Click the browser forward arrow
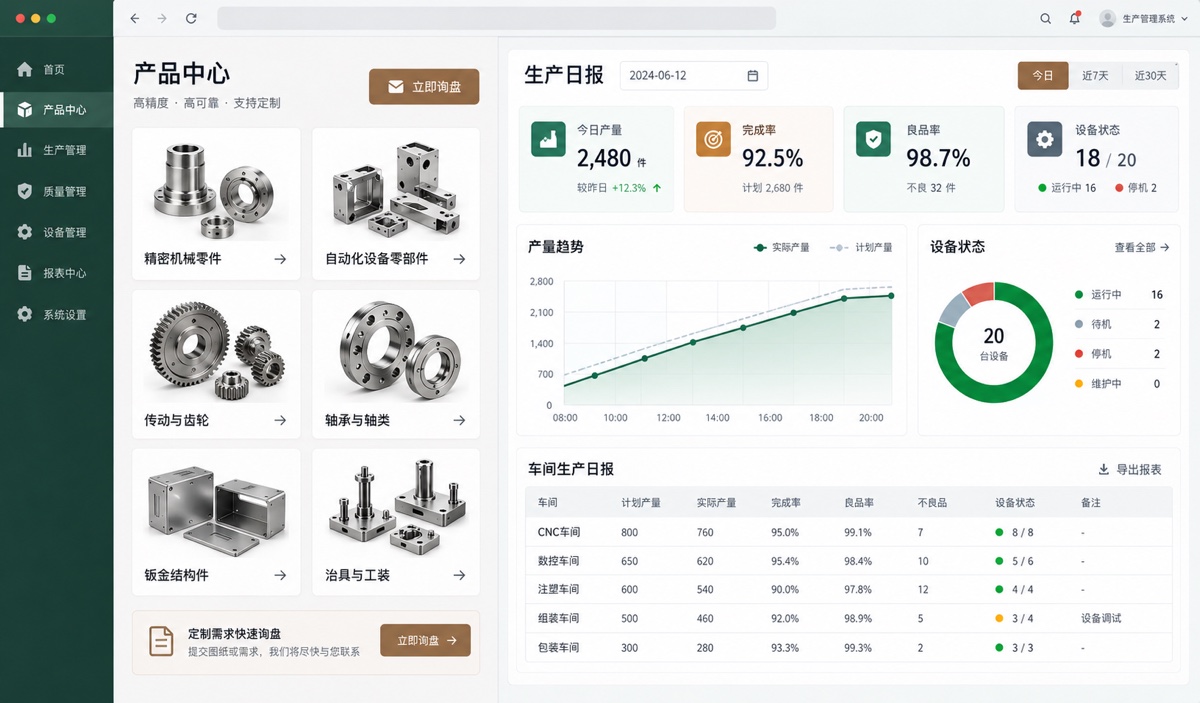 click(x=162, y=18)
